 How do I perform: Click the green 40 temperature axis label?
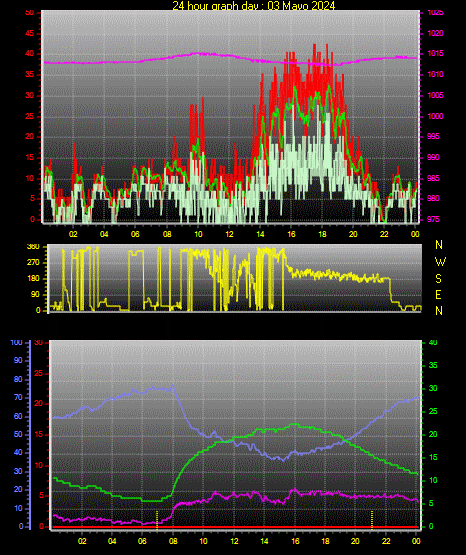pyautogui.click(x=433, y=343)
